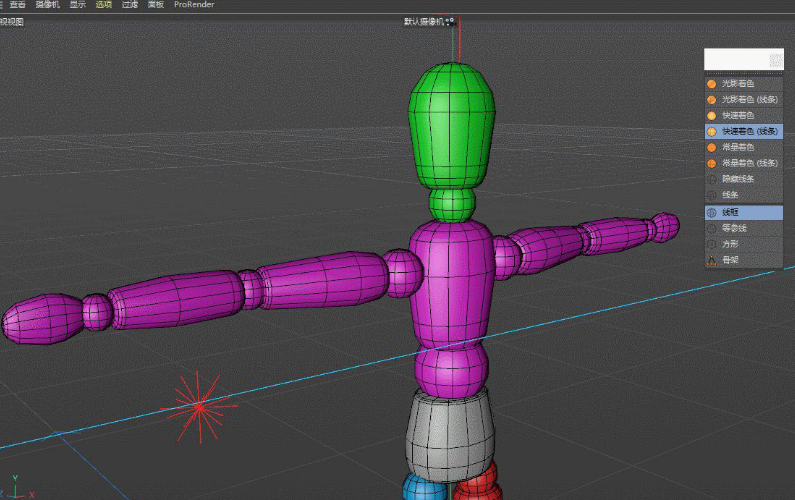Click the white header of the display menu
Screen dimensions: 795x500
[x=744, y=59]
